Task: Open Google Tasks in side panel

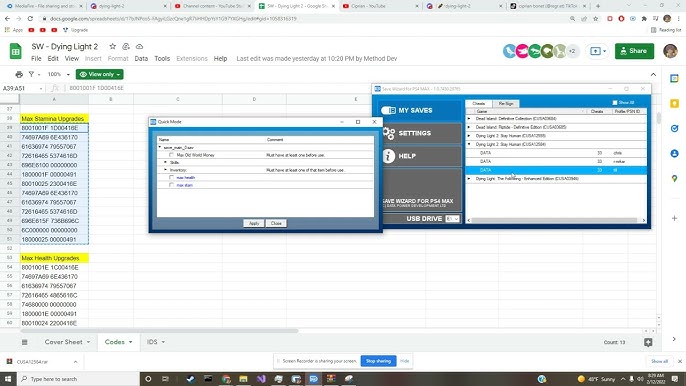Action: tap(674, 128)
